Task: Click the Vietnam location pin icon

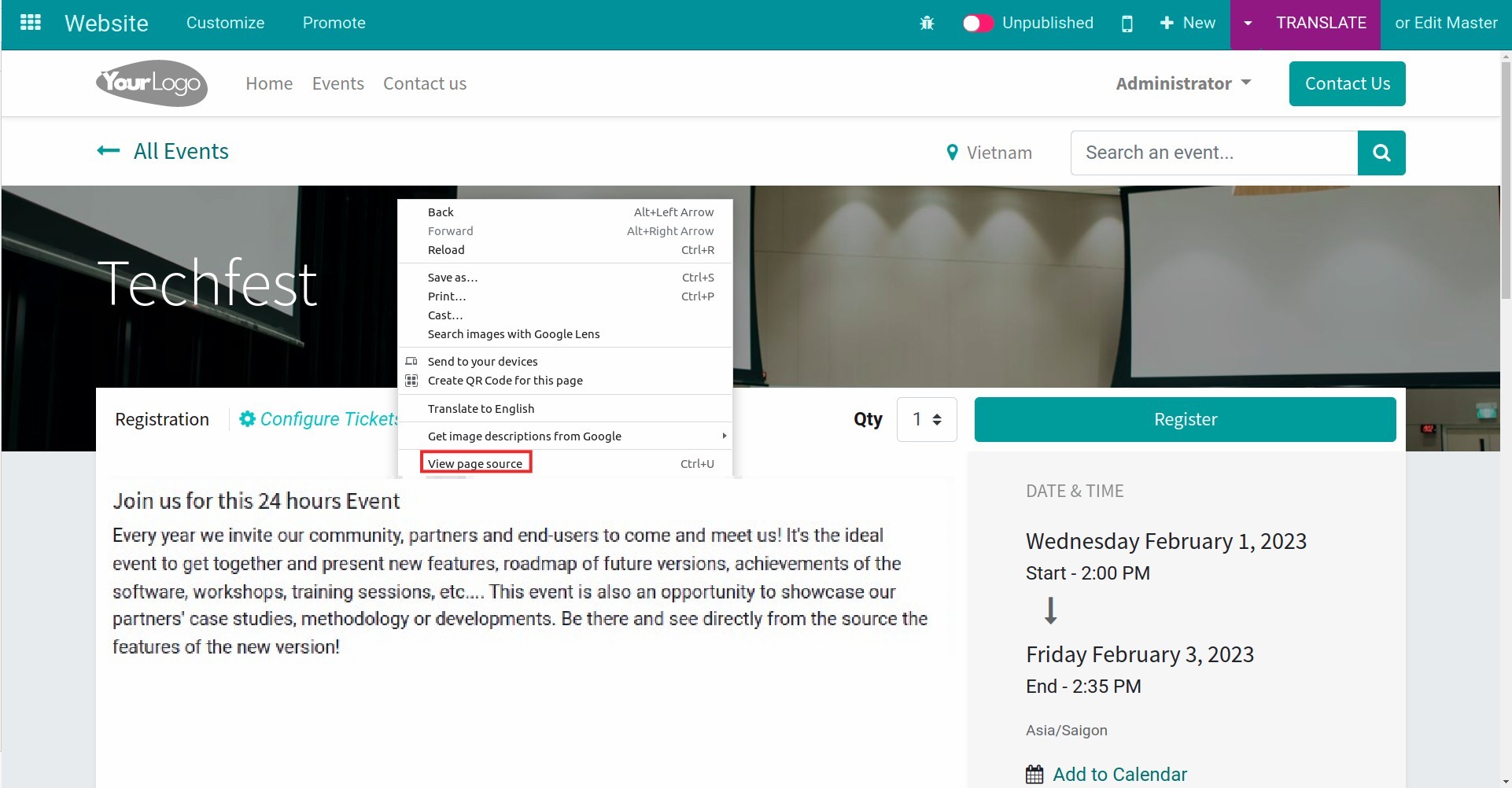Action: click(953, 152)
